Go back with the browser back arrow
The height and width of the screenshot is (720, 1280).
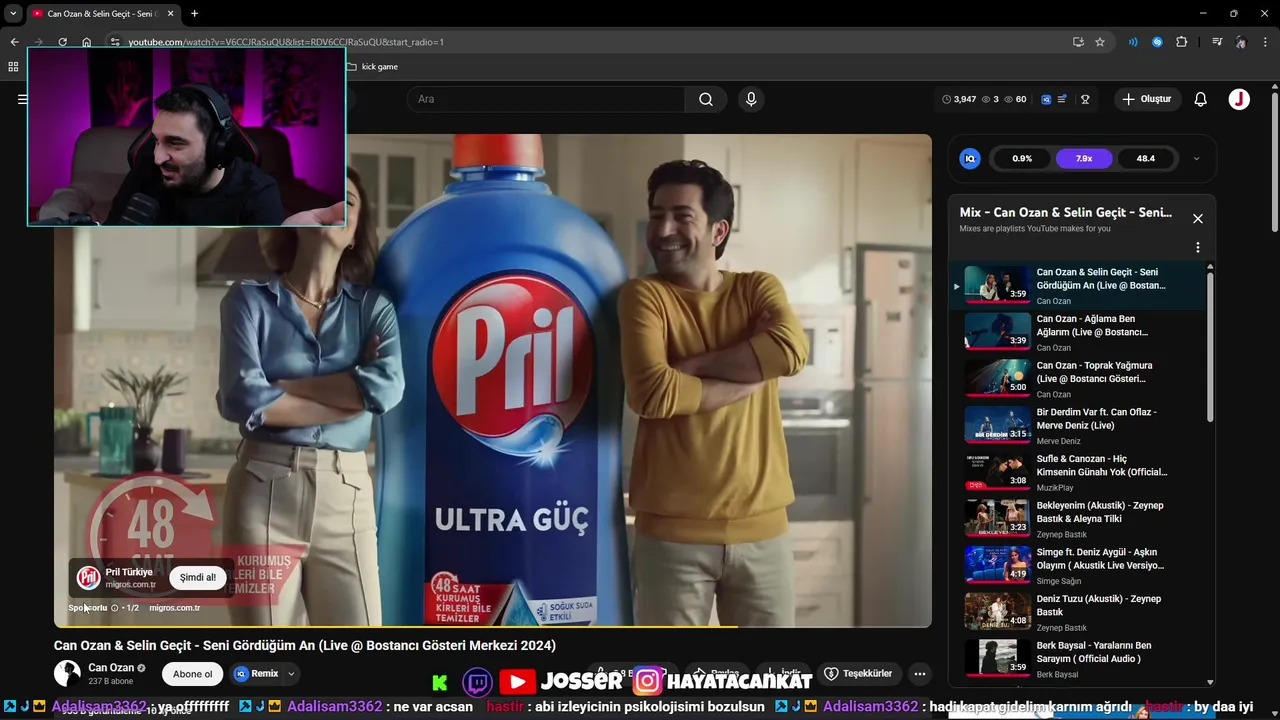click(14, 42)
